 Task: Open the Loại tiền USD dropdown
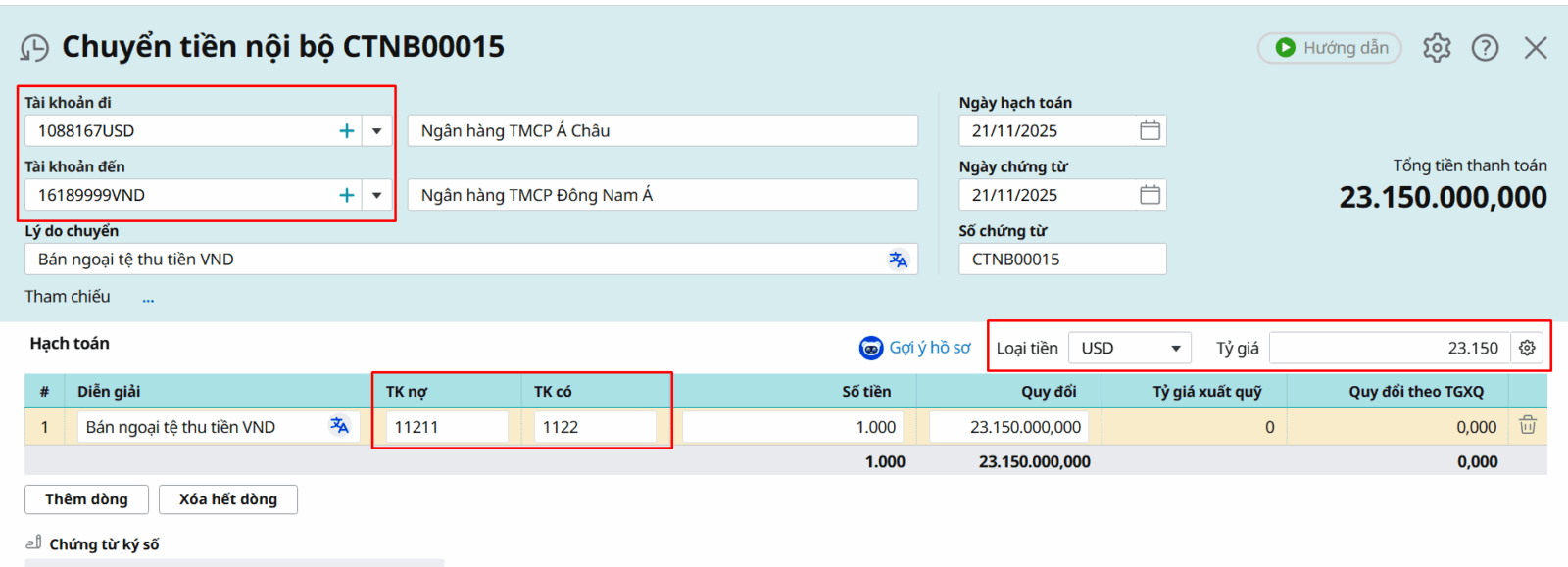tap(1130, 349)
